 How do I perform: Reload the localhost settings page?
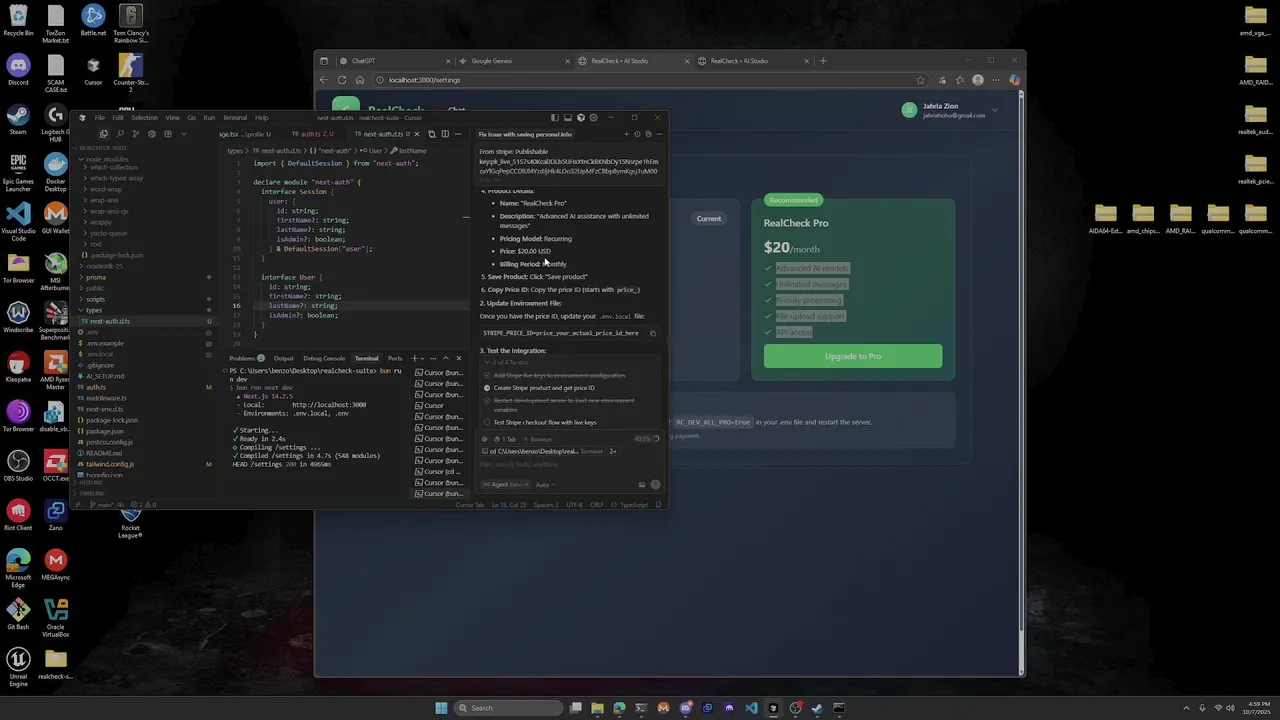click(342, 80)
